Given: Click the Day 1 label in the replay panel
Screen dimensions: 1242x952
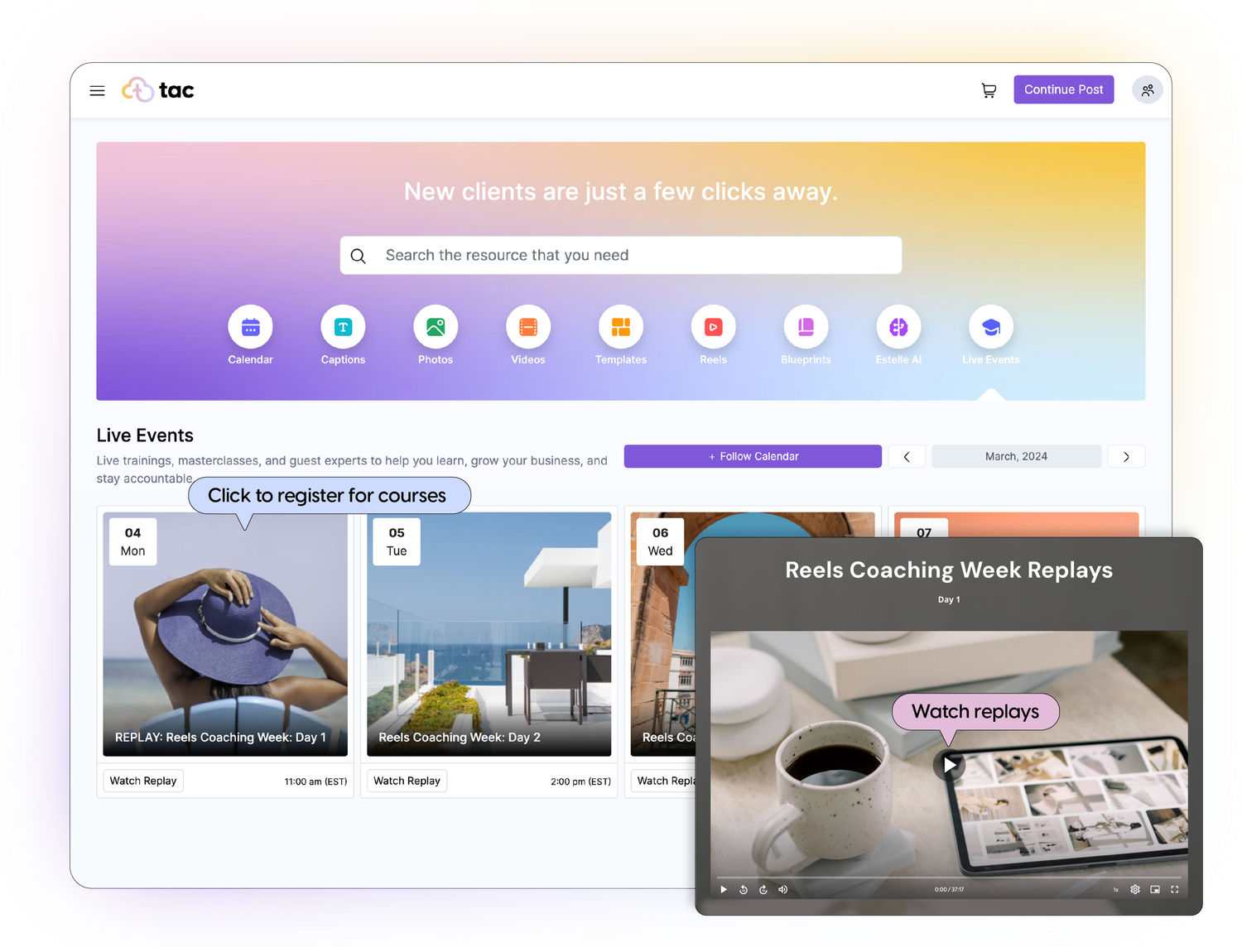Looking at the screenshot, I should point(949,599).
